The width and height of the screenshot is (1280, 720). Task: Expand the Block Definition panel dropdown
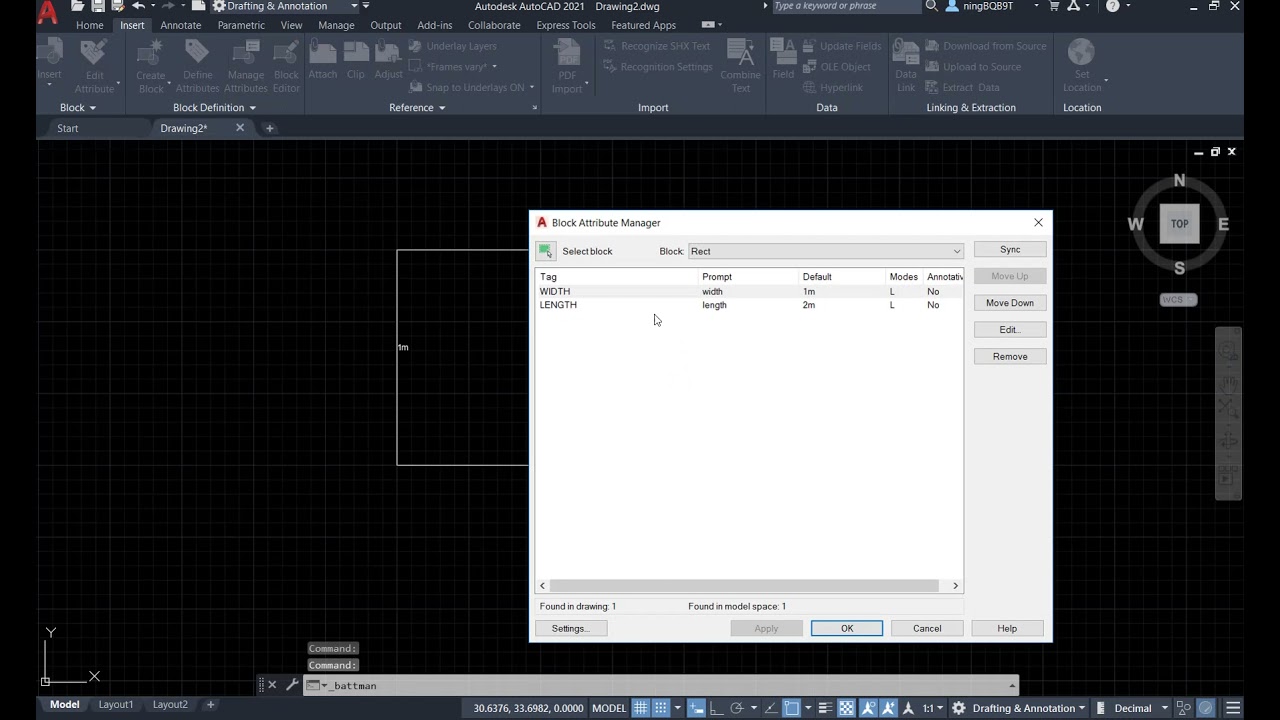point(214,107)
